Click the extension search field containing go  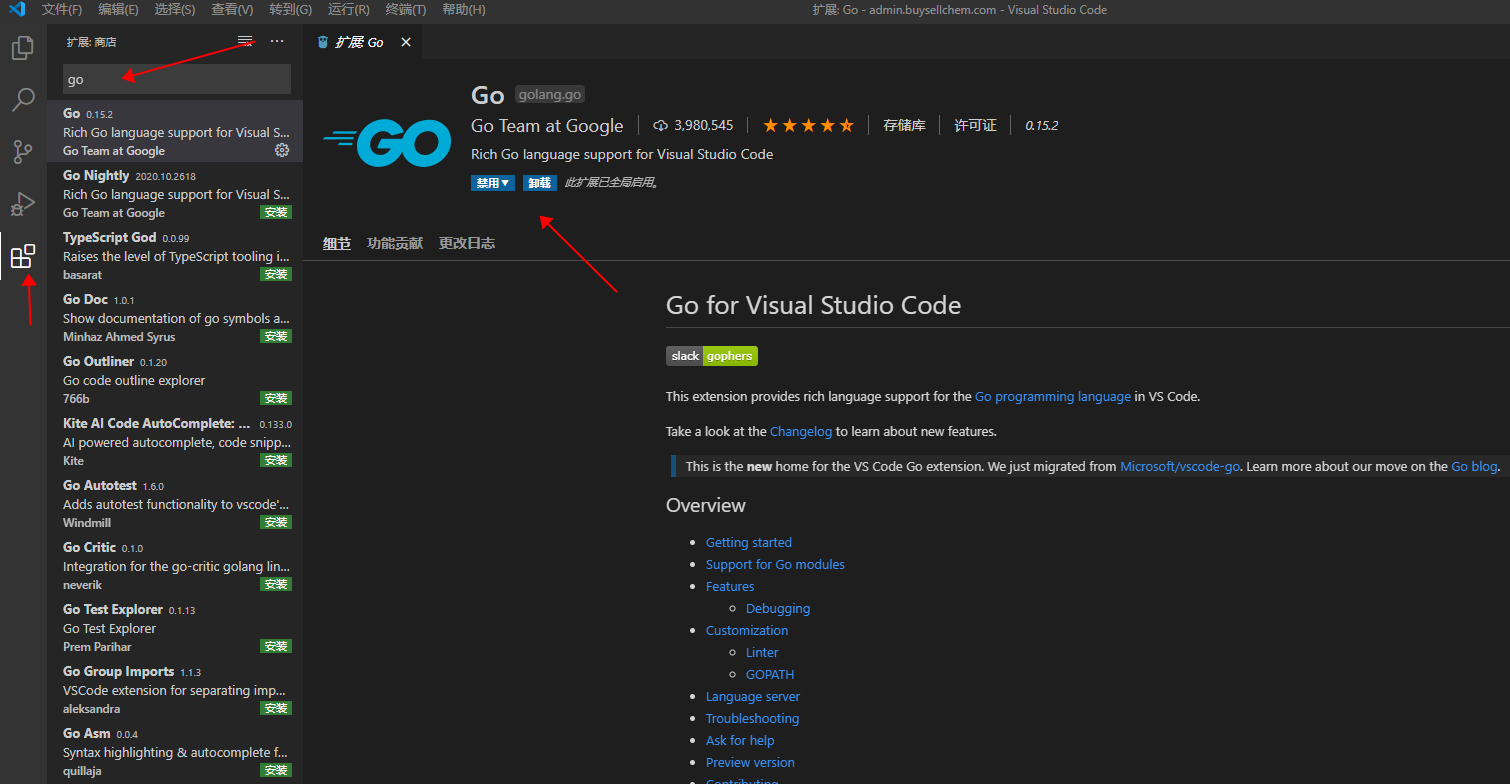[177, 79]
